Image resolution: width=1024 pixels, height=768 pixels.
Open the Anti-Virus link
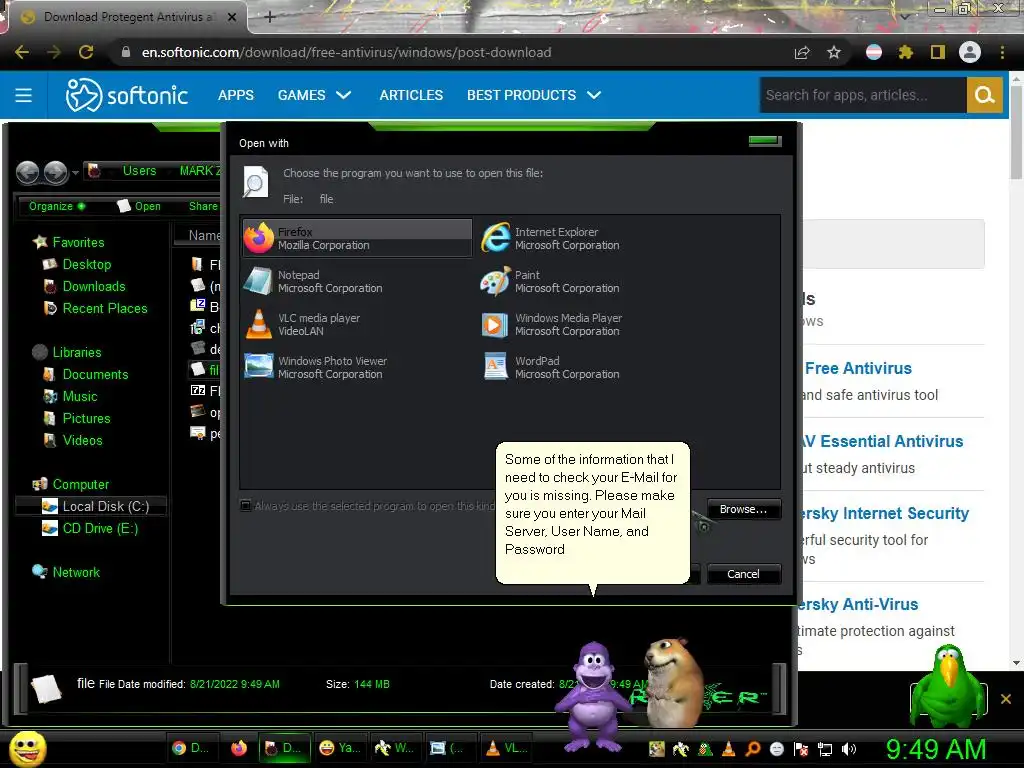[x=858, y=604]
